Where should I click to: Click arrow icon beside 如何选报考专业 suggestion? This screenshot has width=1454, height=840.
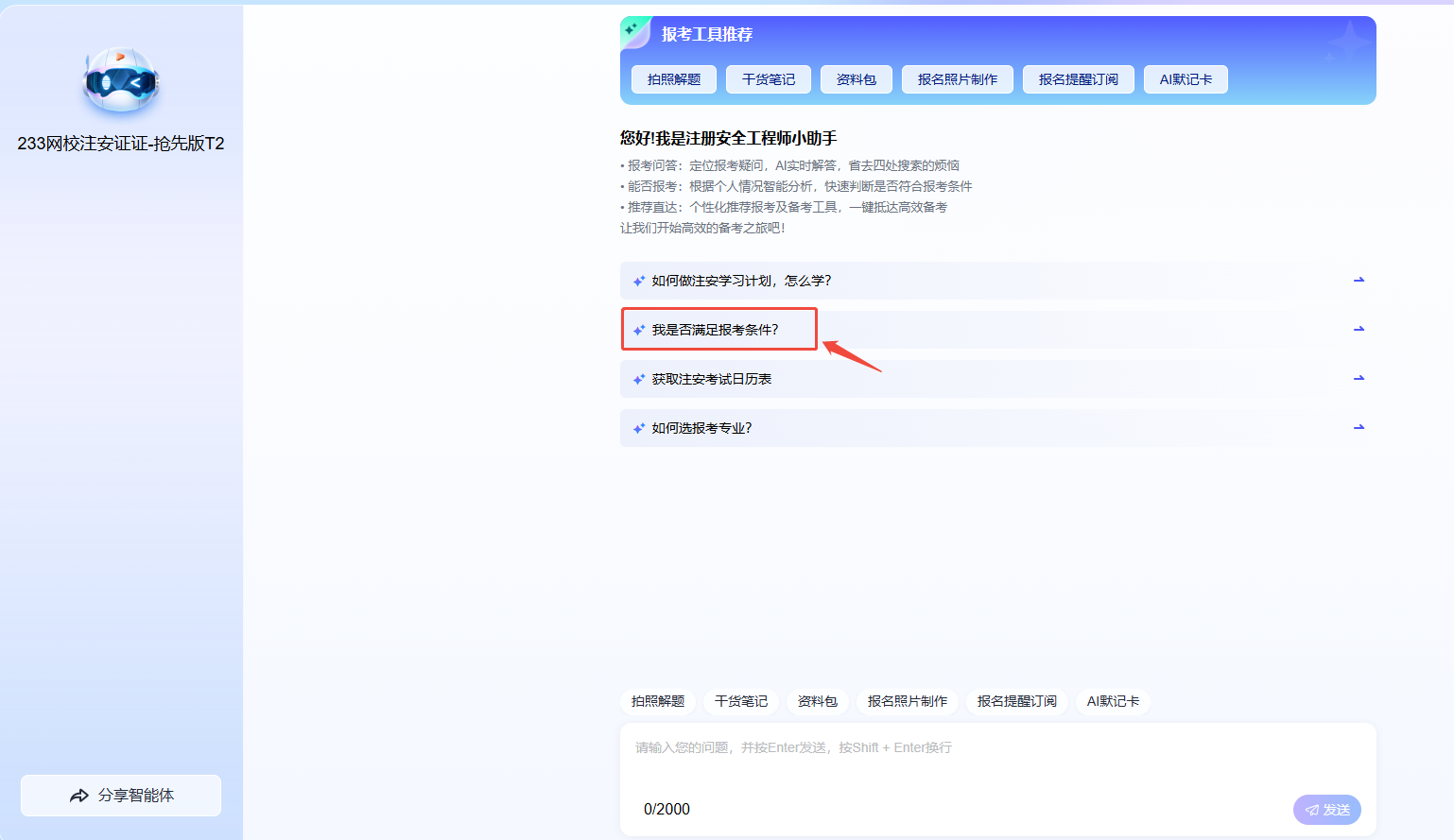tap(1359, 428)
